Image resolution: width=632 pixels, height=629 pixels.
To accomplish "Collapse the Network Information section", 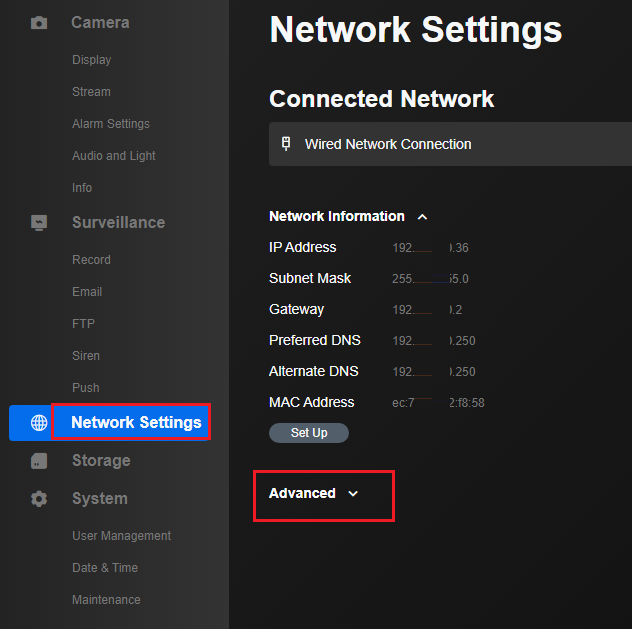I will click(x=422, y=217).
